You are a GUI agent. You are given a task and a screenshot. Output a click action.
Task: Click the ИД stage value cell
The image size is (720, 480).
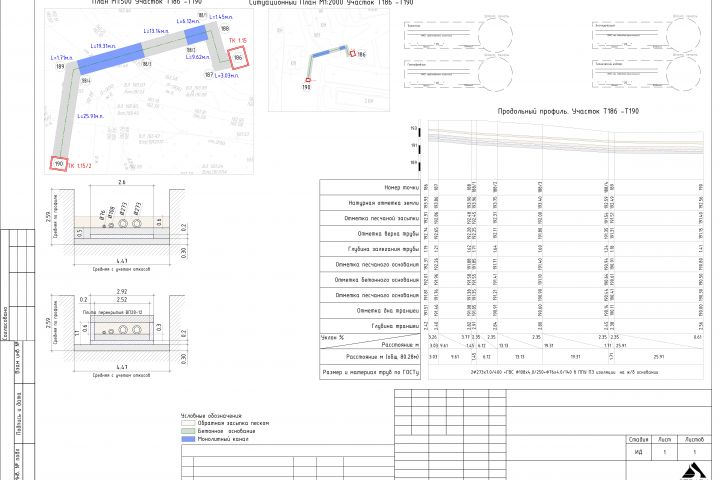(639, 452)
